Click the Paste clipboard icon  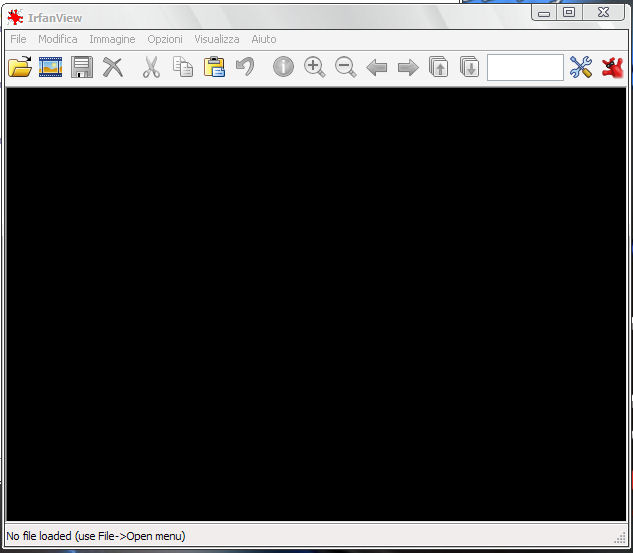click(x=214, y=67)
